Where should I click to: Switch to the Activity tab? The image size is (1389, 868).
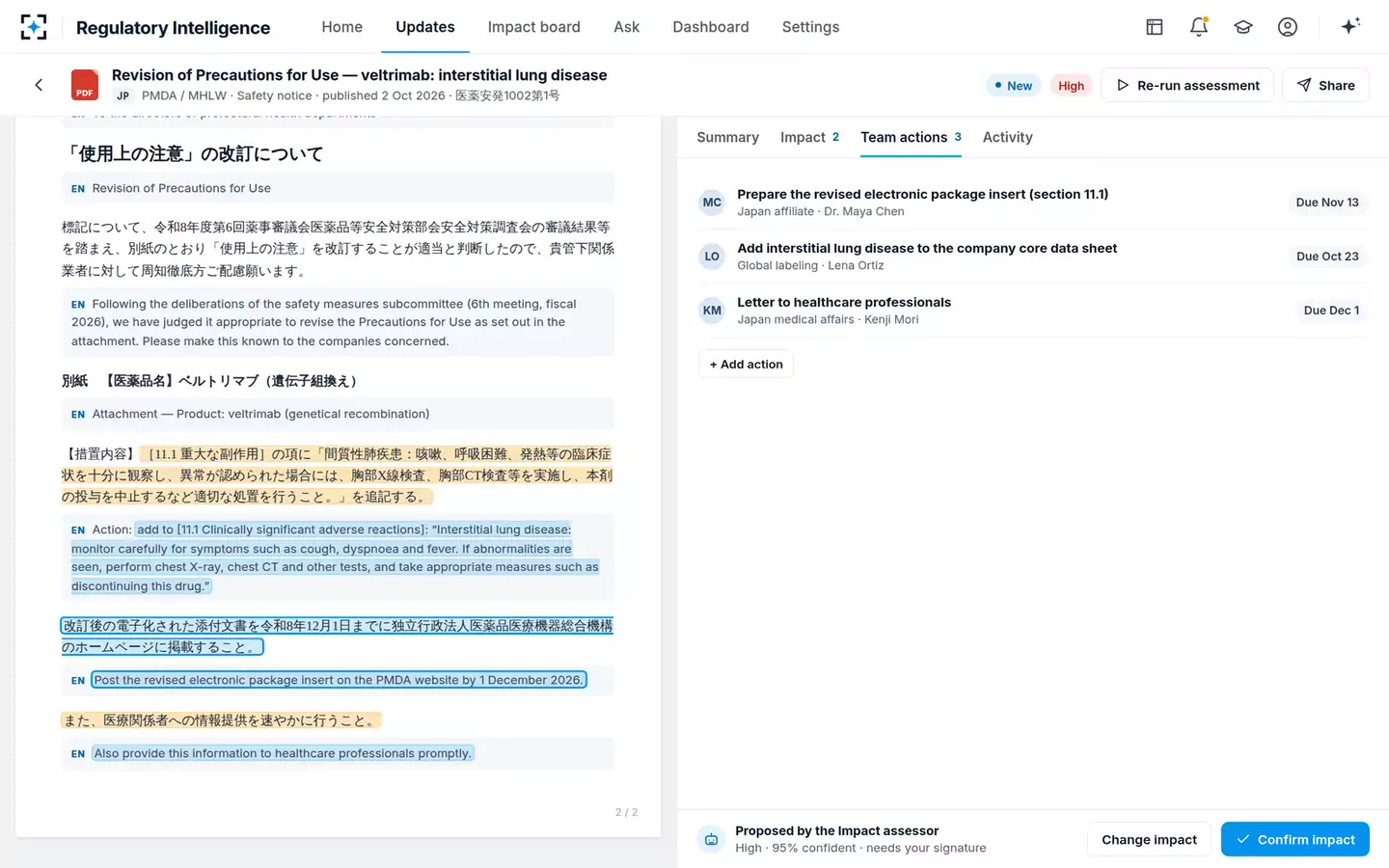(1008, 137)
